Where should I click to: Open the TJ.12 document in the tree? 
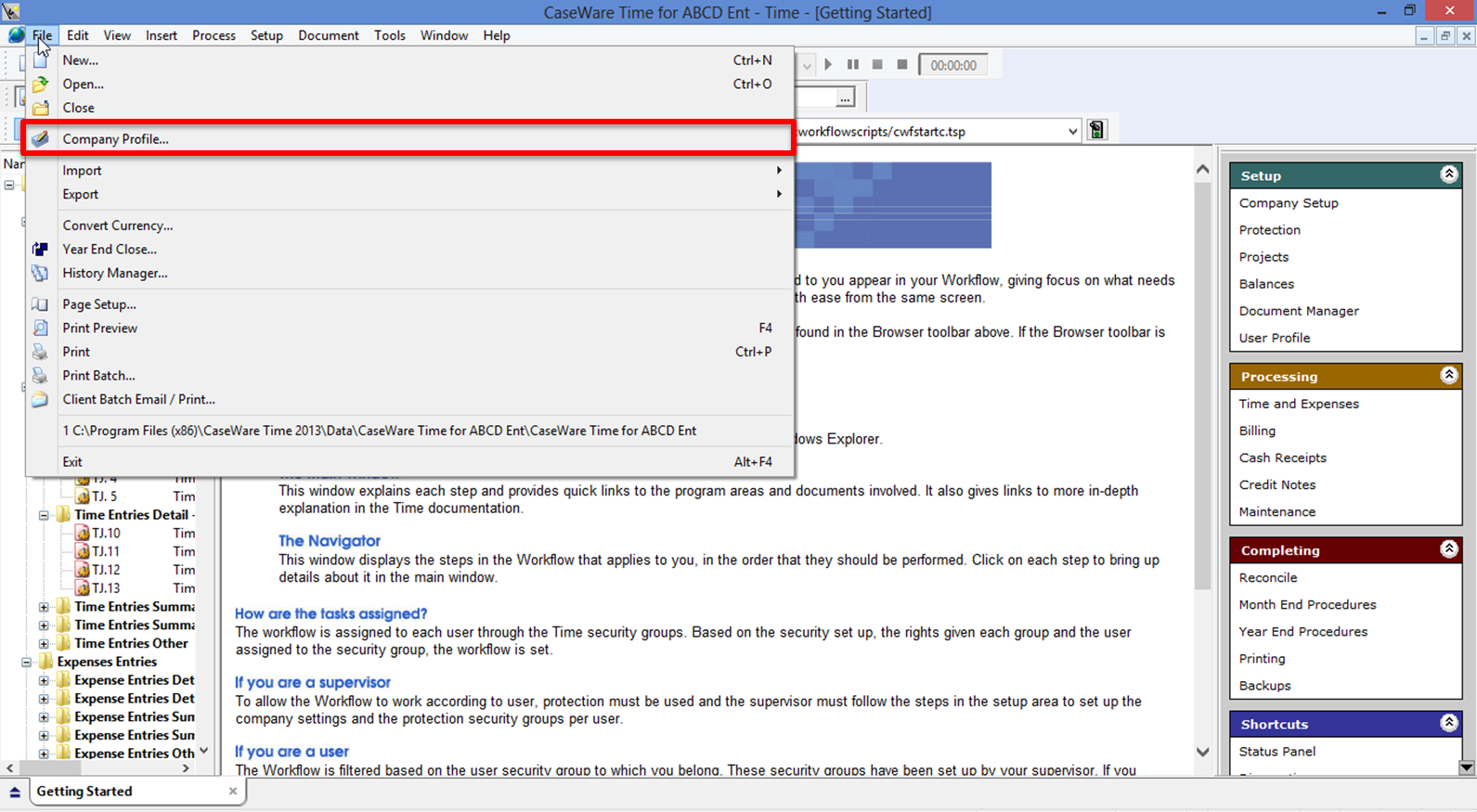click(x=106, y=570)
